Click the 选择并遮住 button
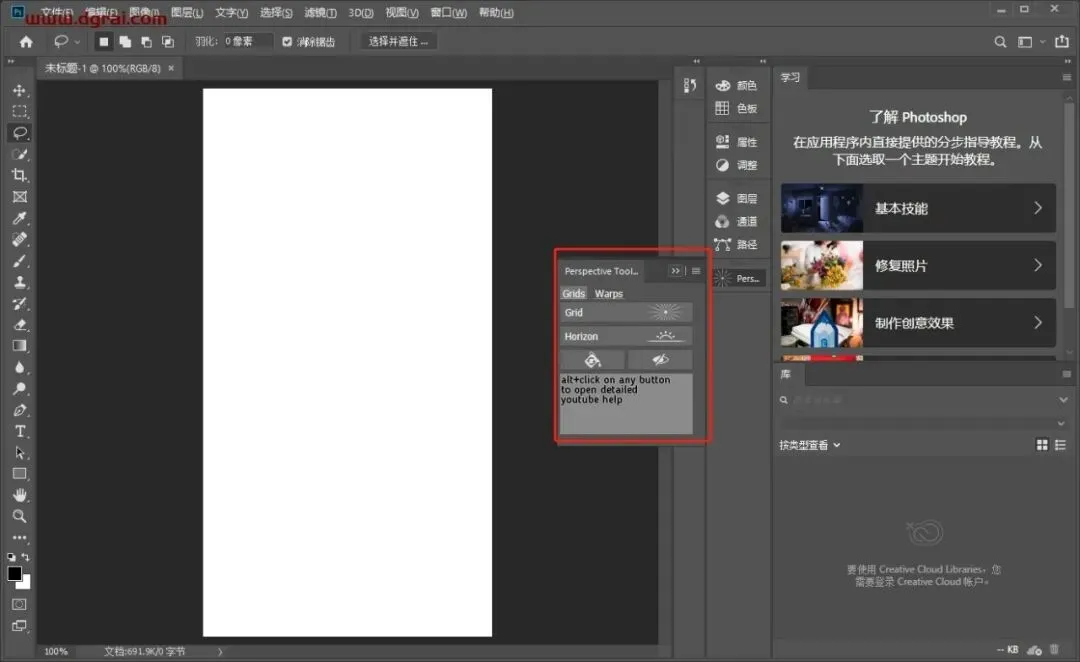The image size is (1080, 662). pyautogui.click(x=398, y=41)
